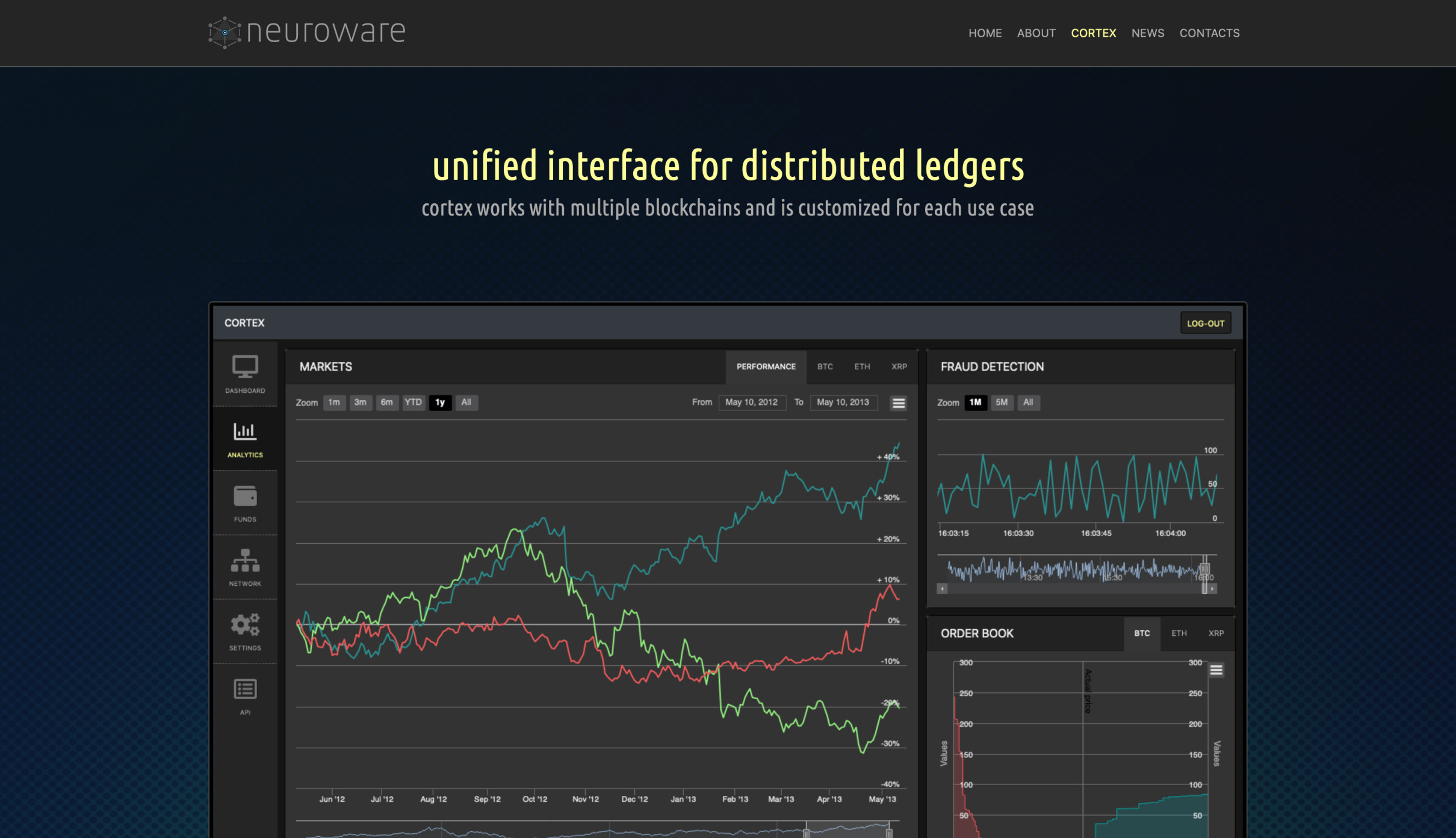Open Order Book chart hamburger menu
The image size is (1456, 838).
coord(1216,670)
